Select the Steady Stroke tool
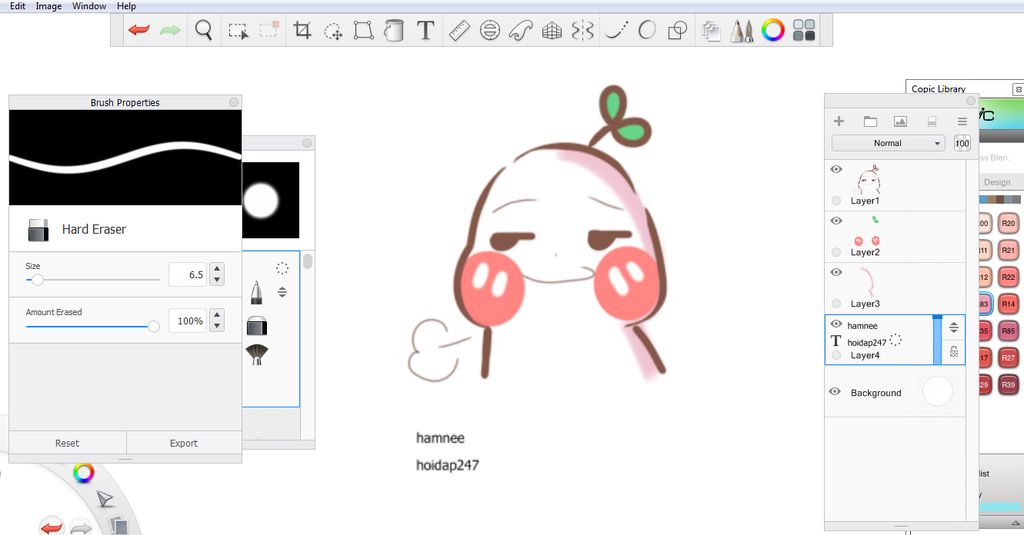The image size is (1024, 535). pyautogui.click(x=616, y=30)
